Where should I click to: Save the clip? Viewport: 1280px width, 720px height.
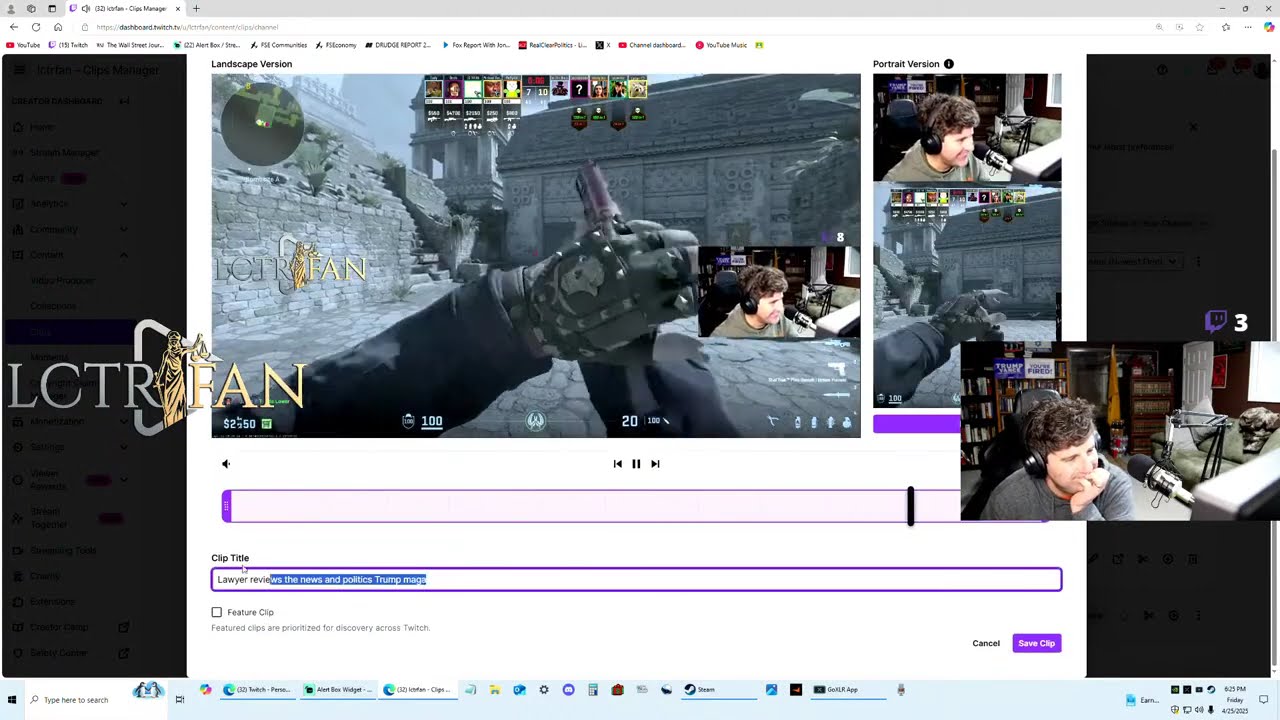pyautogui.click(x=1036, y=643)
